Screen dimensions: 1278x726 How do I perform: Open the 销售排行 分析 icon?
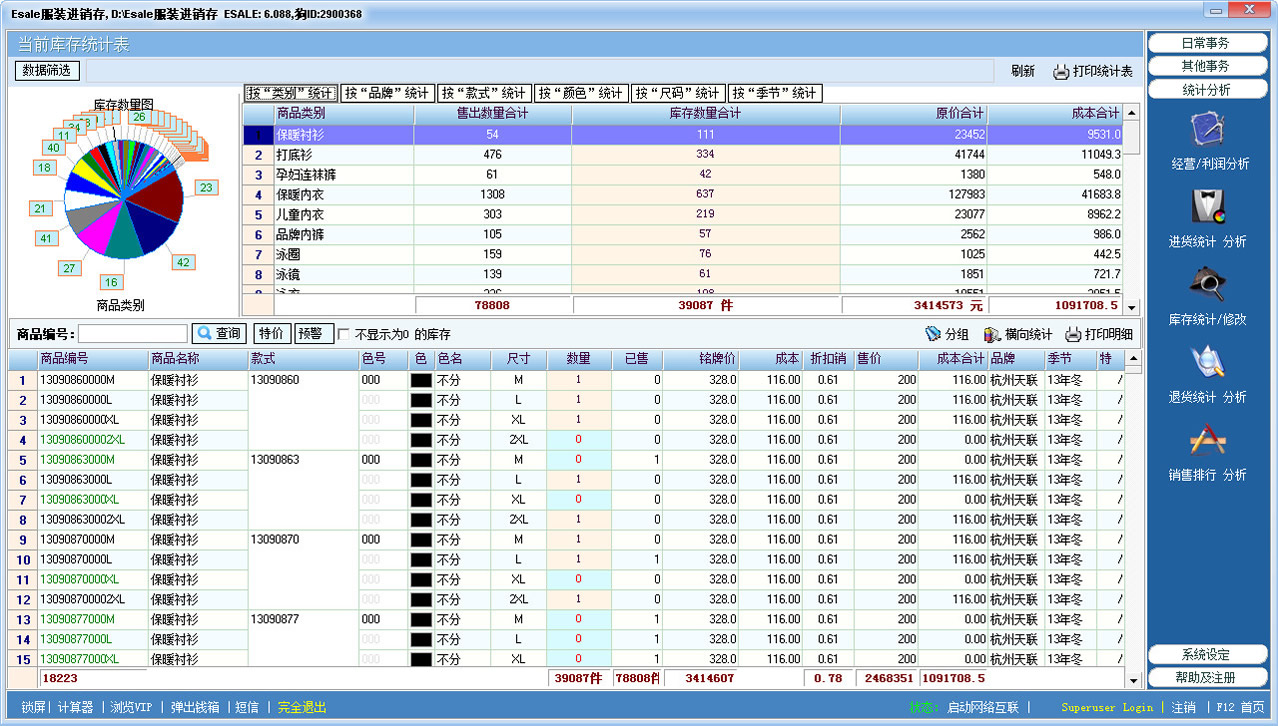1208,442
